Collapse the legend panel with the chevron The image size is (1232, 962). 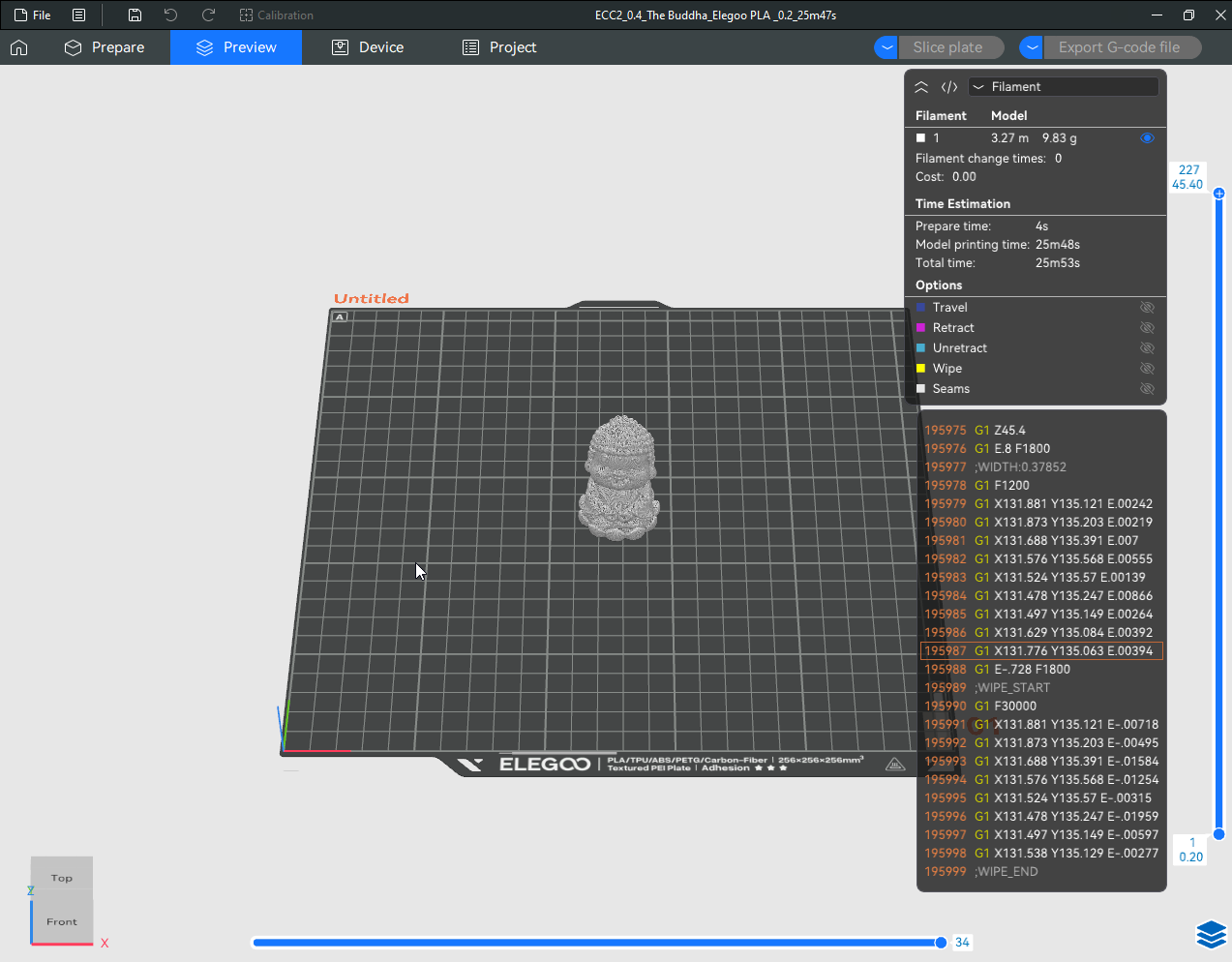click(x=921, y=87)
